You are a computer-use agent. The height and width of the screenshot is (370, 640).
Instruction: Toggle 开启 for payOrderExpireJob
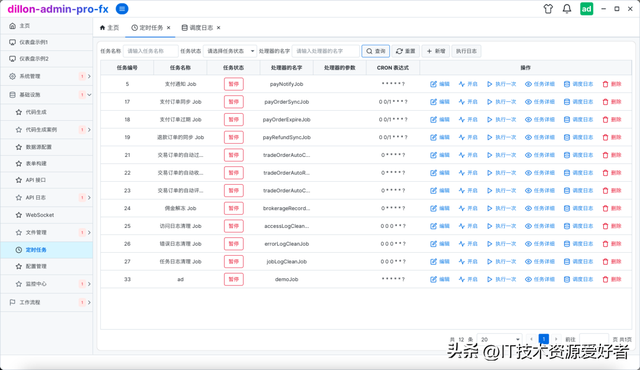(468, 120)
